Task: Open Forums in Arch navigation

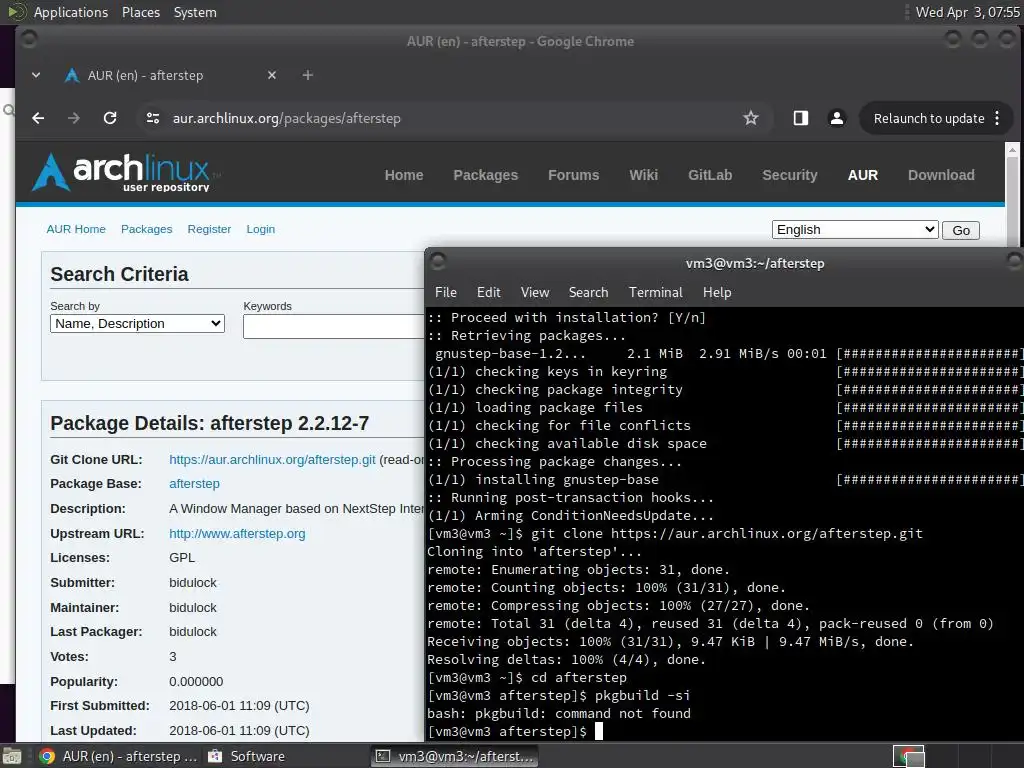Action: [573, 175]
